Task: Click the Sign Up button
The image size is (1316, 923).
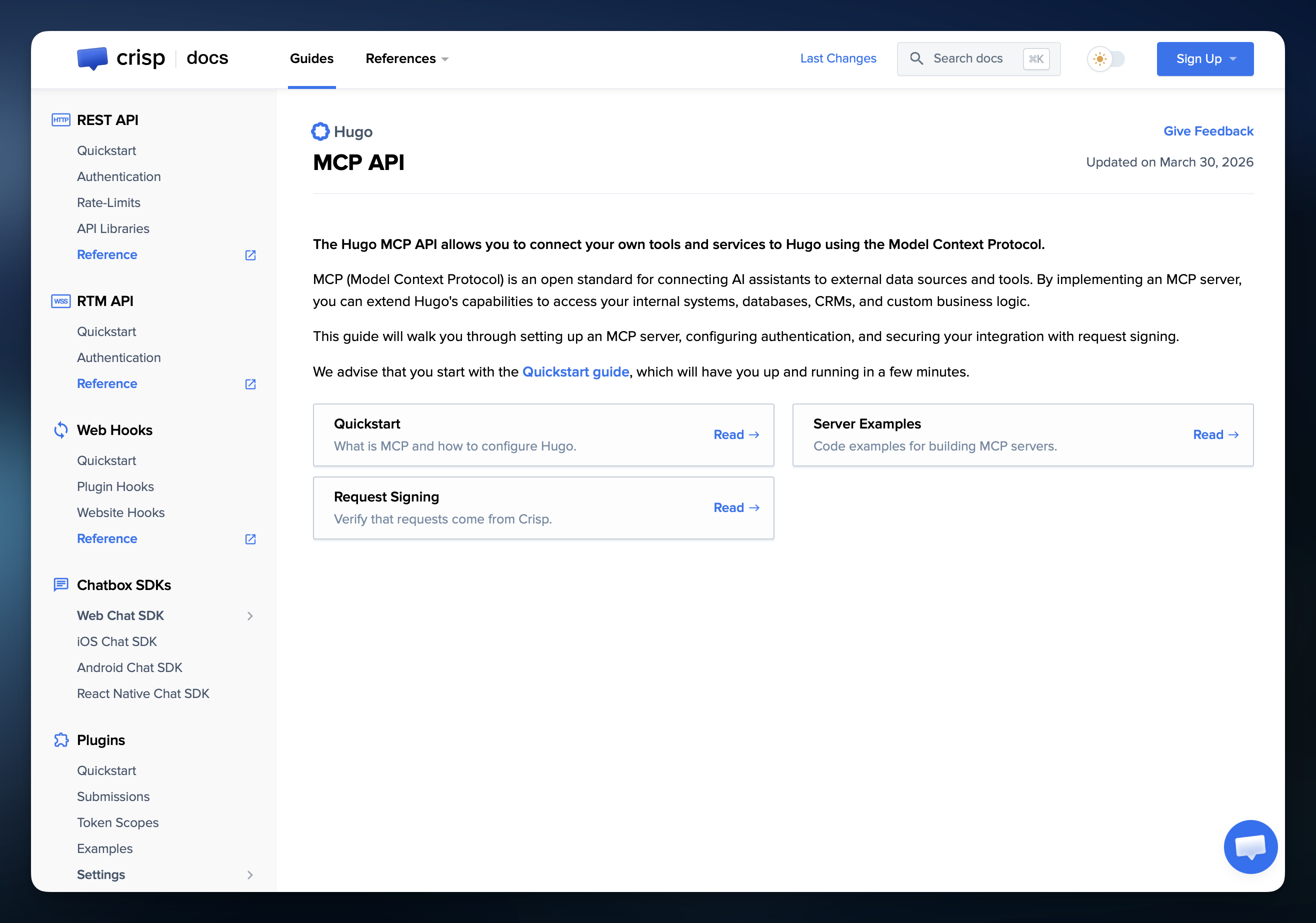Action: click(1205, 58)
